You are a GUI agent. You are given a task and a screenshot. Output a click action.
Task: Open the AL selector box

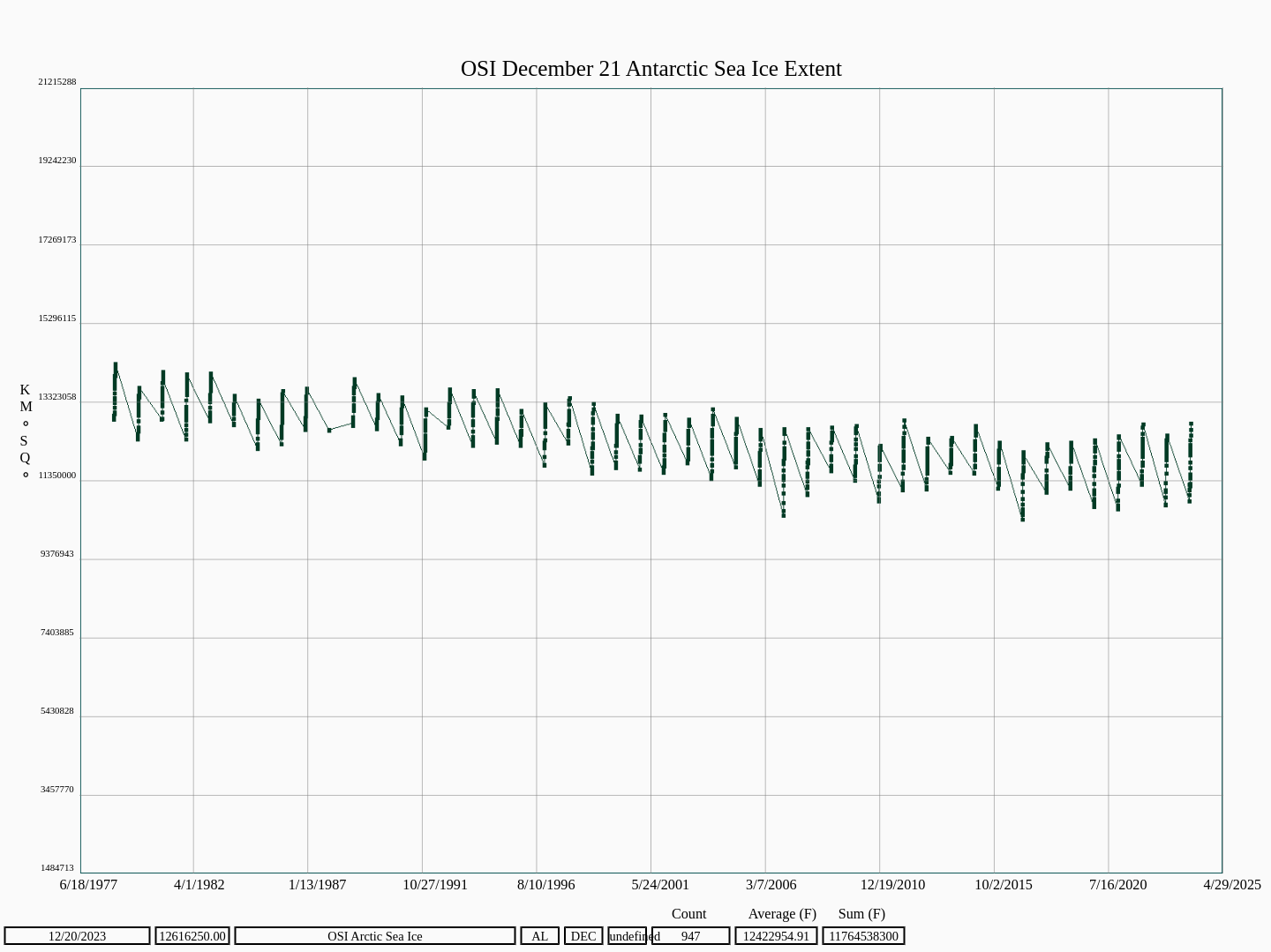pyautogui.click(x=539, y=936)
